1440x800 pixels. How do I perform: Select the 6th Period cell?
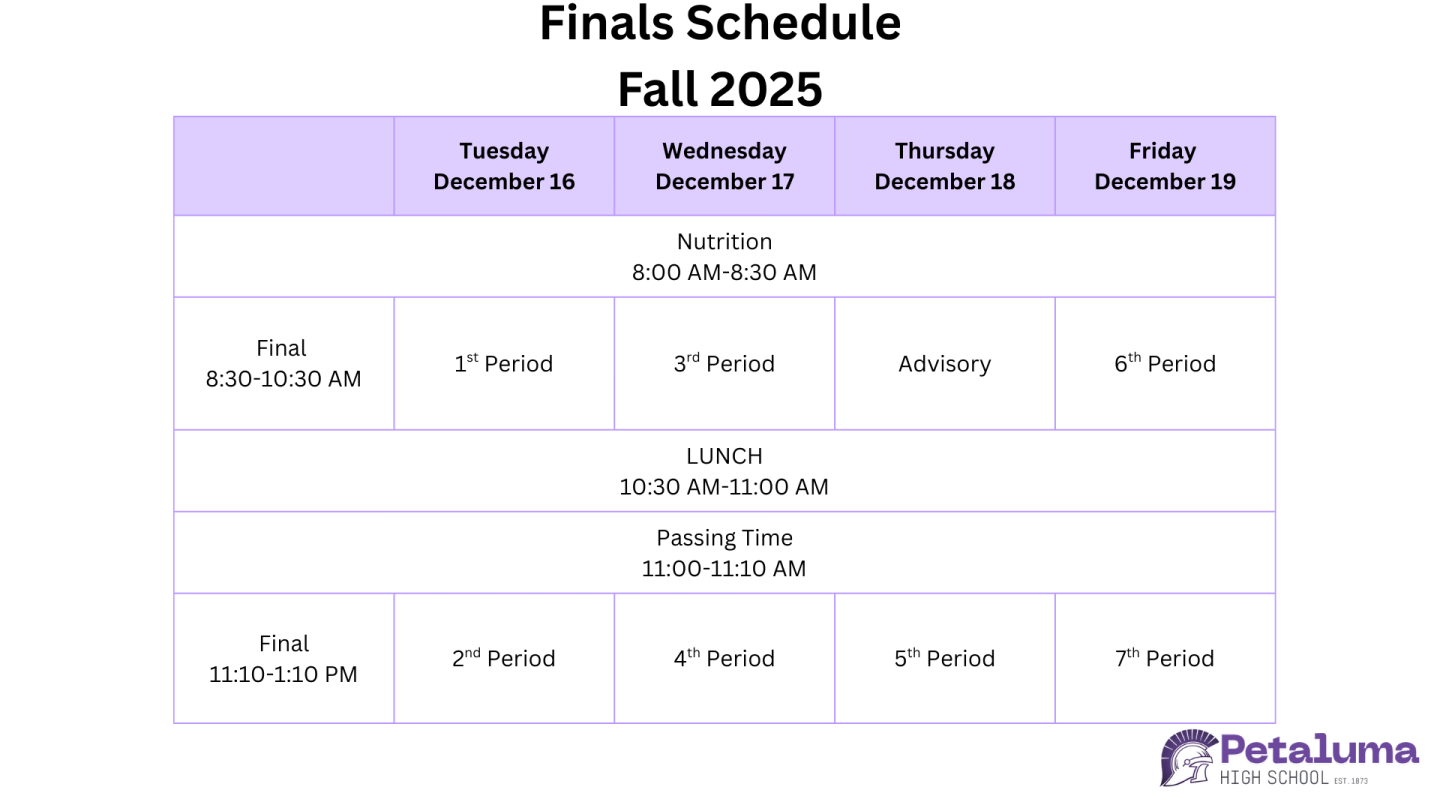1164,364
